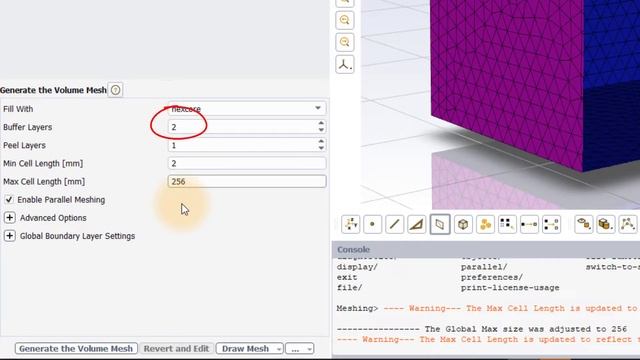640x360 pixels.
Task: Click the "parallel/" console entry
Action: [484, 267]
